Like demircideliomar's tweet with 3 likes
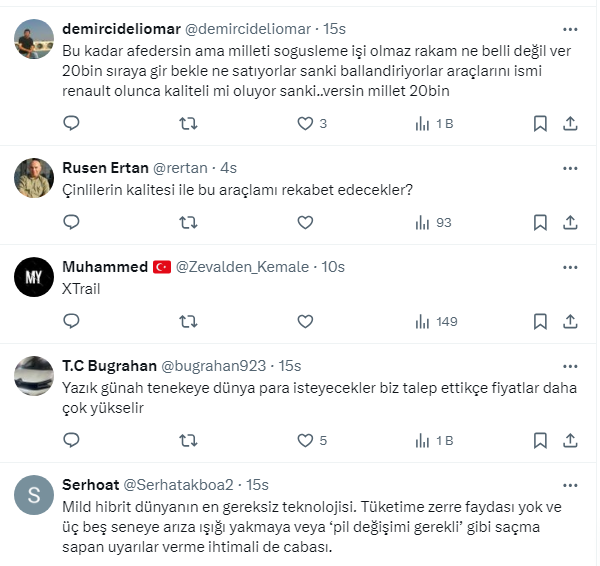Viewport: 600px width, 566px height. click(306, 123)
